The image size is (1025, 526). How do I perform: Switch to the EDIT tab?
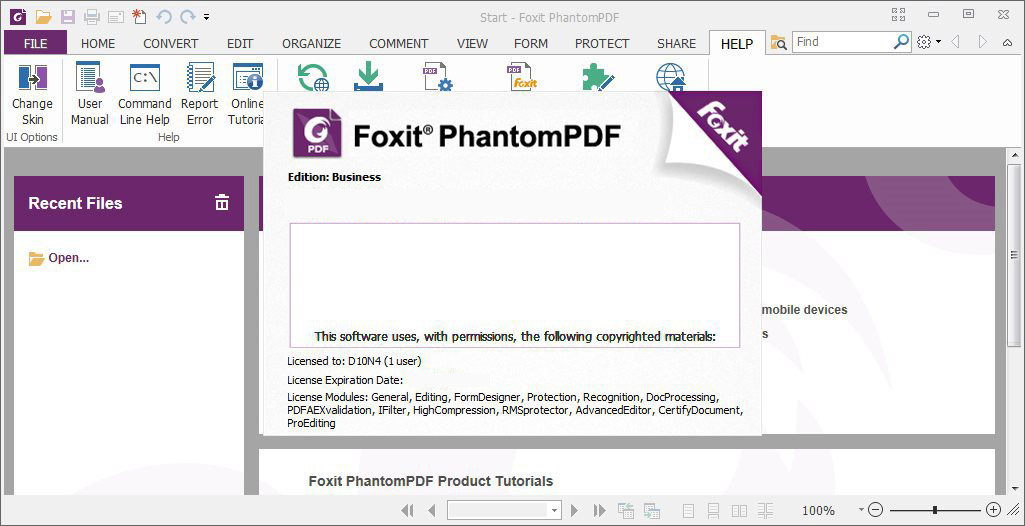(240, 44)
